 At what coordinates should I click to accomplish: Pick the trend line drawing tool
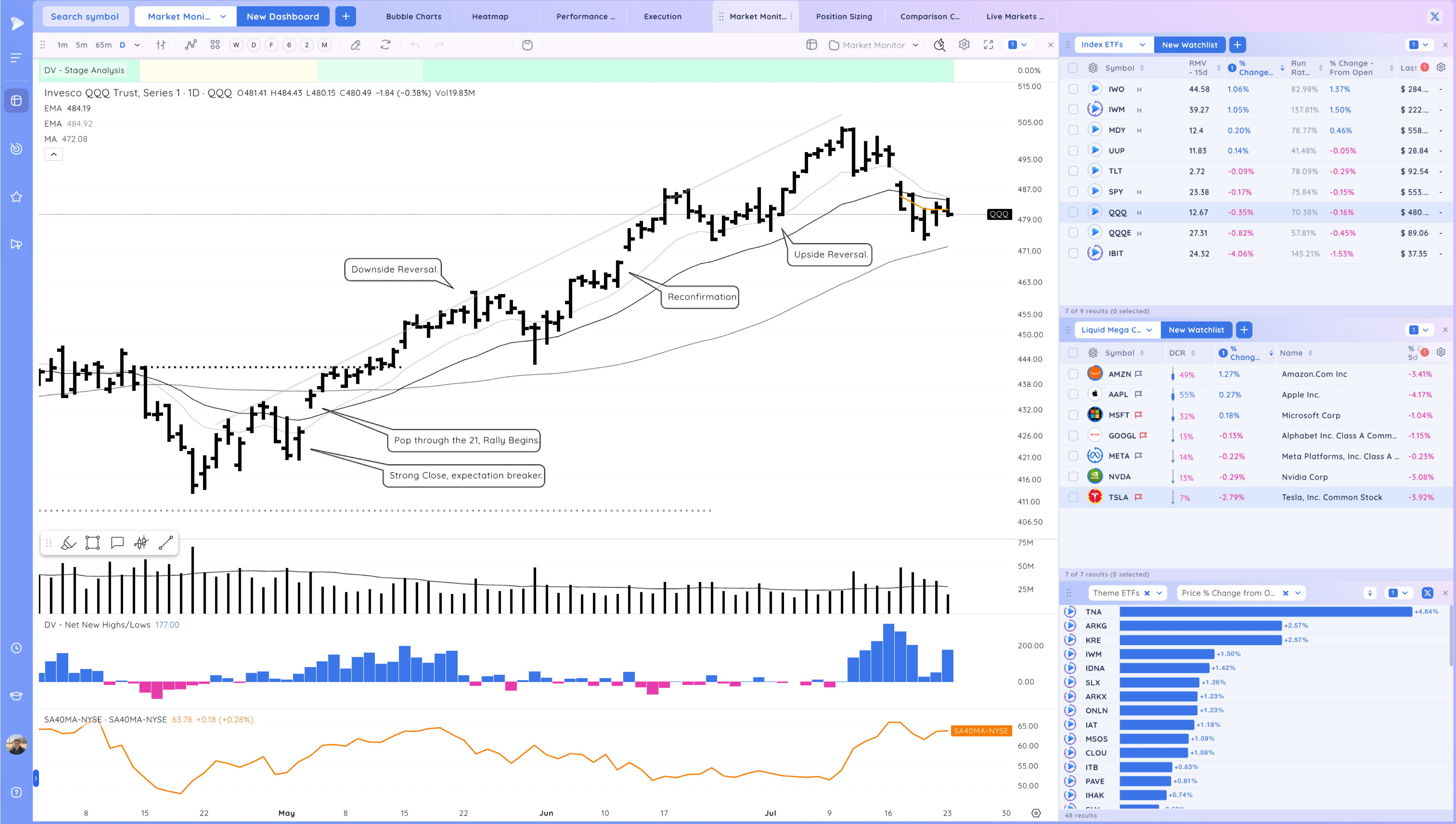coord(166,543)
